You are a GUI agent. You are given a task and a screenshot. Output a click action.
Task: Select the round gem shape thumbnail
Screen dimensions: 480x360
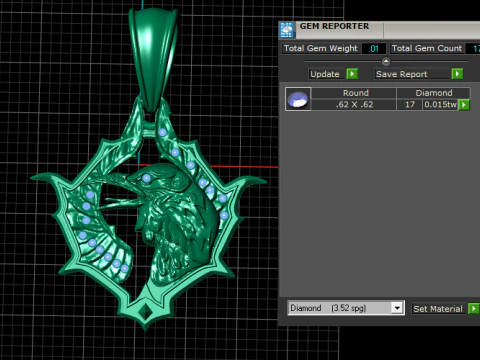point(298,99)
